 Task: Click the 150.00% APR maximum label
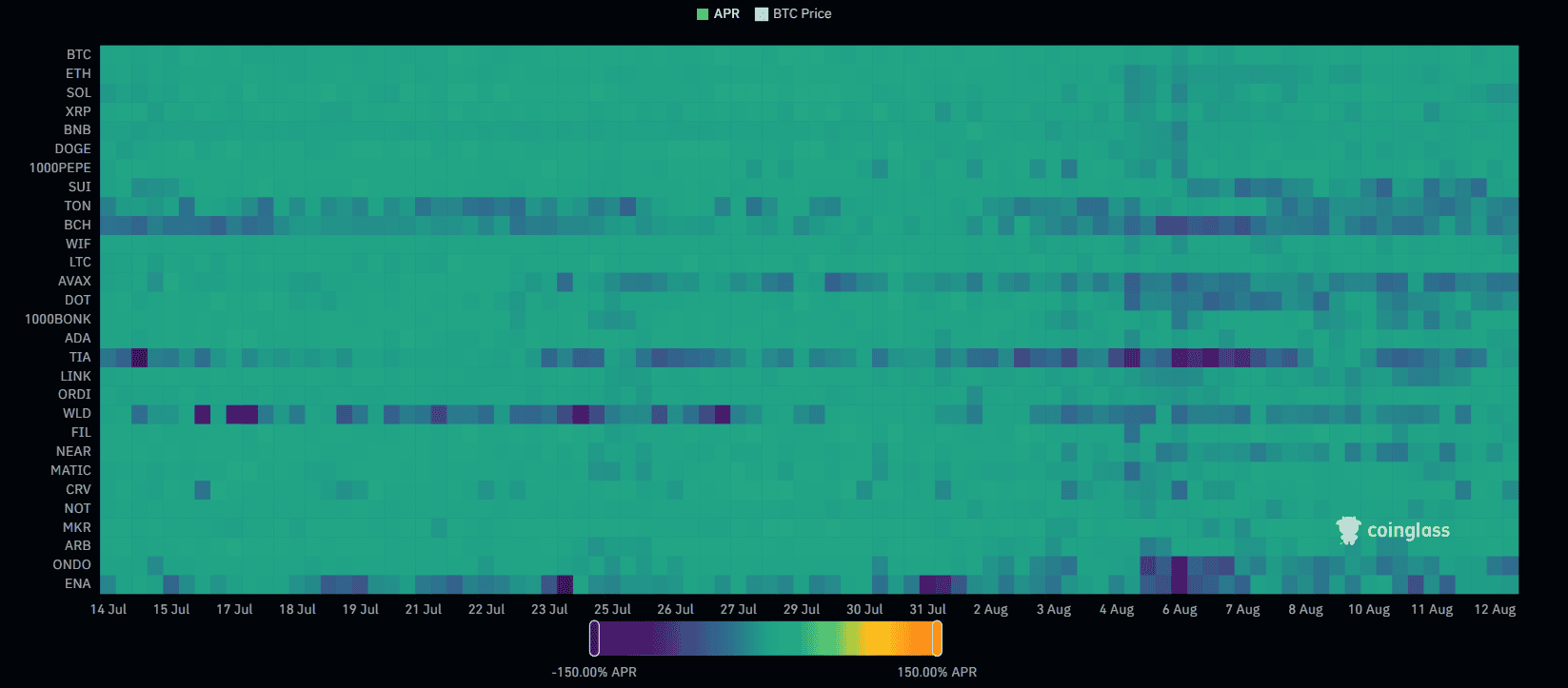pyautogui.click(x=937, y=672)
